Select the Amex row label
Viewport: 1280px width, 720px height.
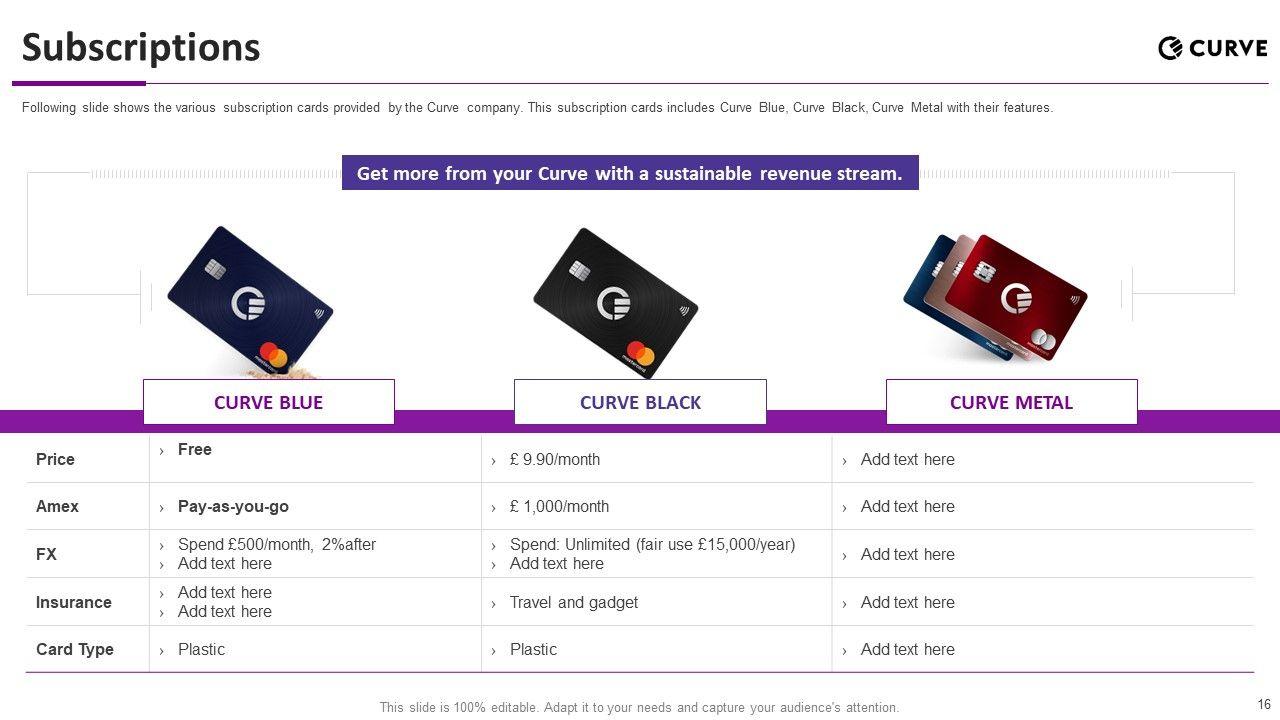pyautogui.click(x=57, y=506)
